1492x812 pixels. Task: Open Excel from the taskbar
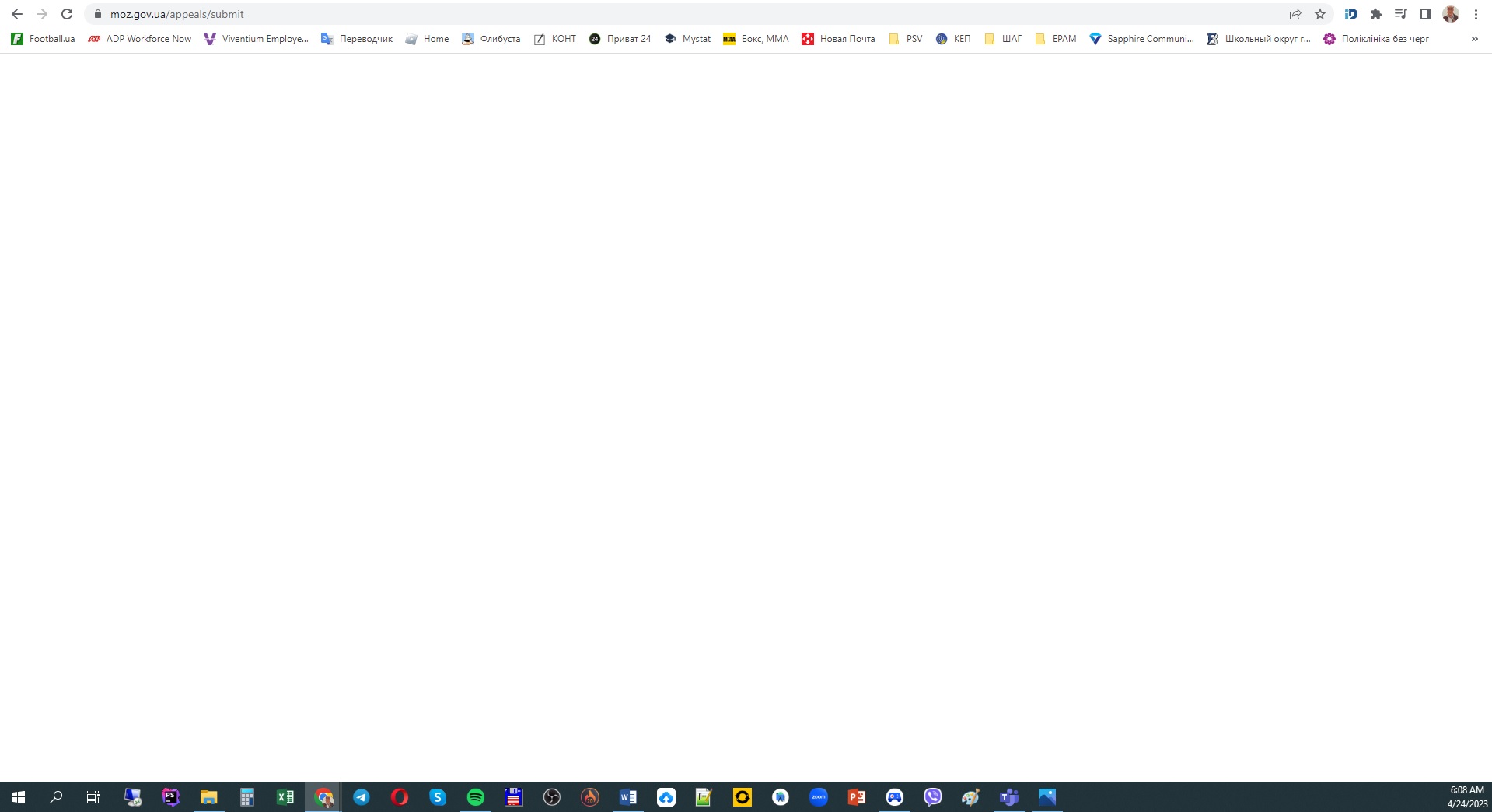[x=285, y=797]
